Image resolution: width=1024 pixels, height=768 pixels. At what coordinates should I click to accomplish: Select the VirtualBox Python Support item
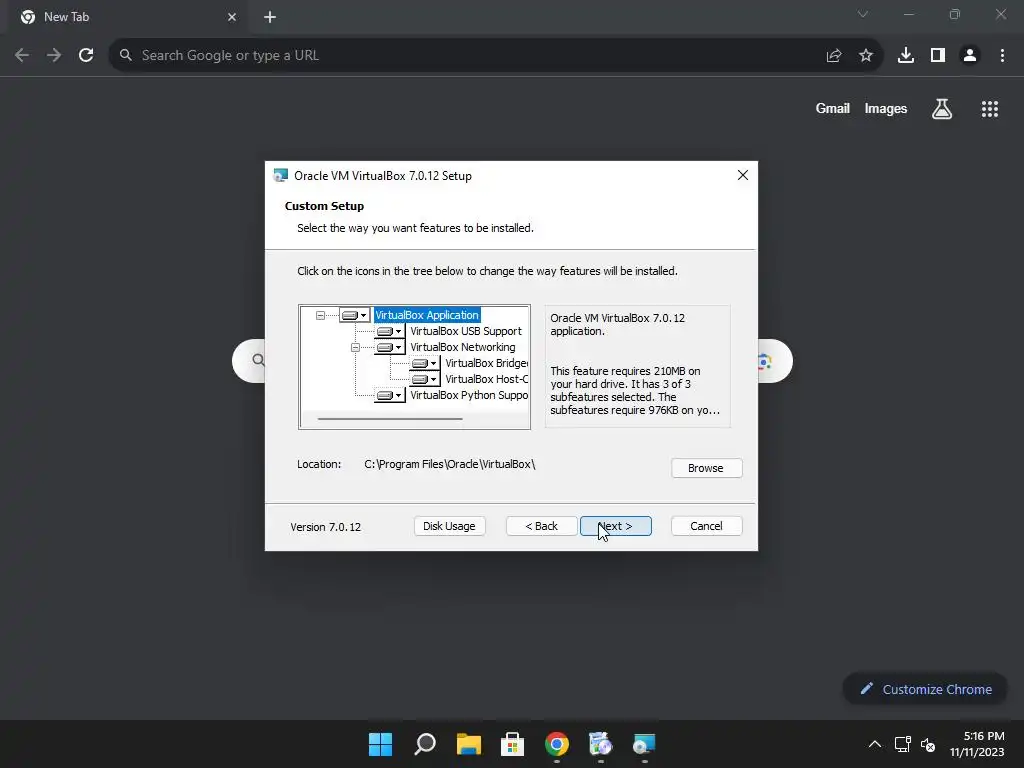pyautogui.click(x=469, y=395)
